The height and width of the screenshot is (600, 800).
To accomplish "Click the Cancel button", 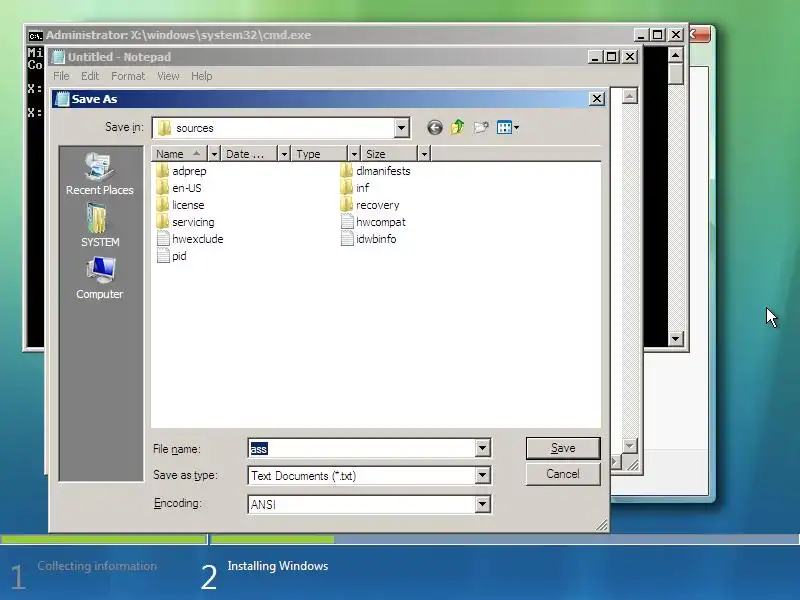I will [563, 474].
